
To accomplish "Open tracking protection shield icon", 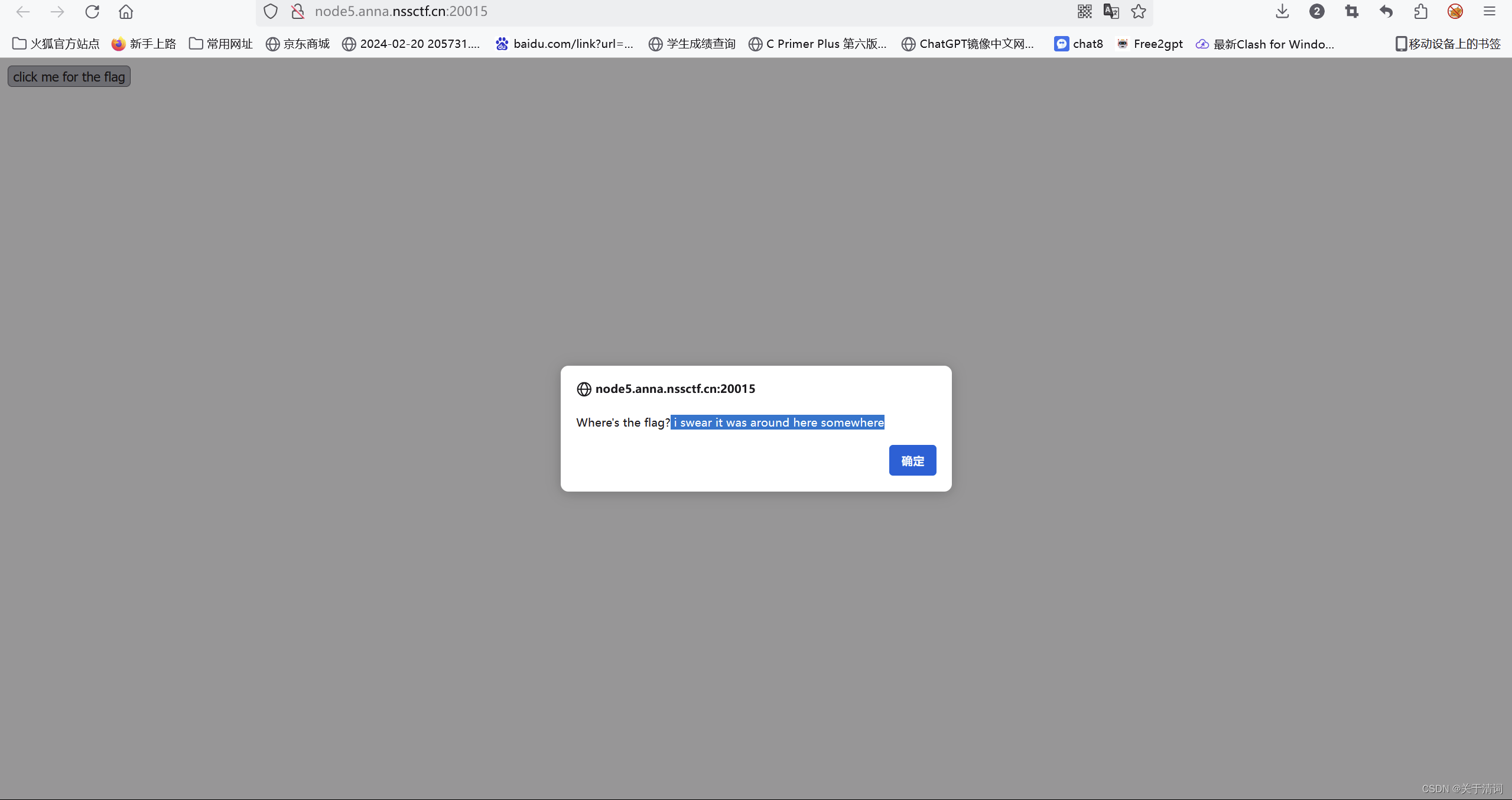I will [271, 12].
